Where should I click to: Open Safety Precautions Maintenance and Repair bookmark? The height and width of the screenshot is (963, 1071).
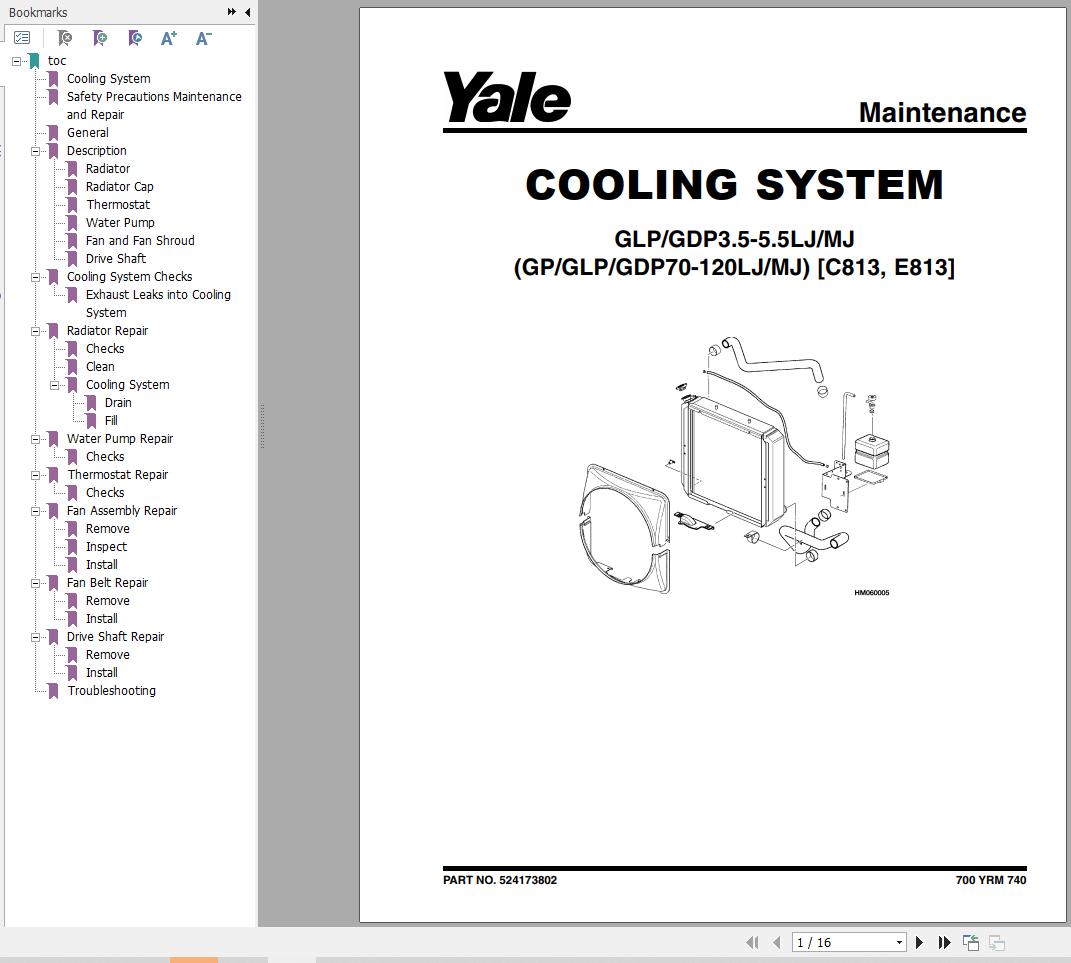point(154,106)
